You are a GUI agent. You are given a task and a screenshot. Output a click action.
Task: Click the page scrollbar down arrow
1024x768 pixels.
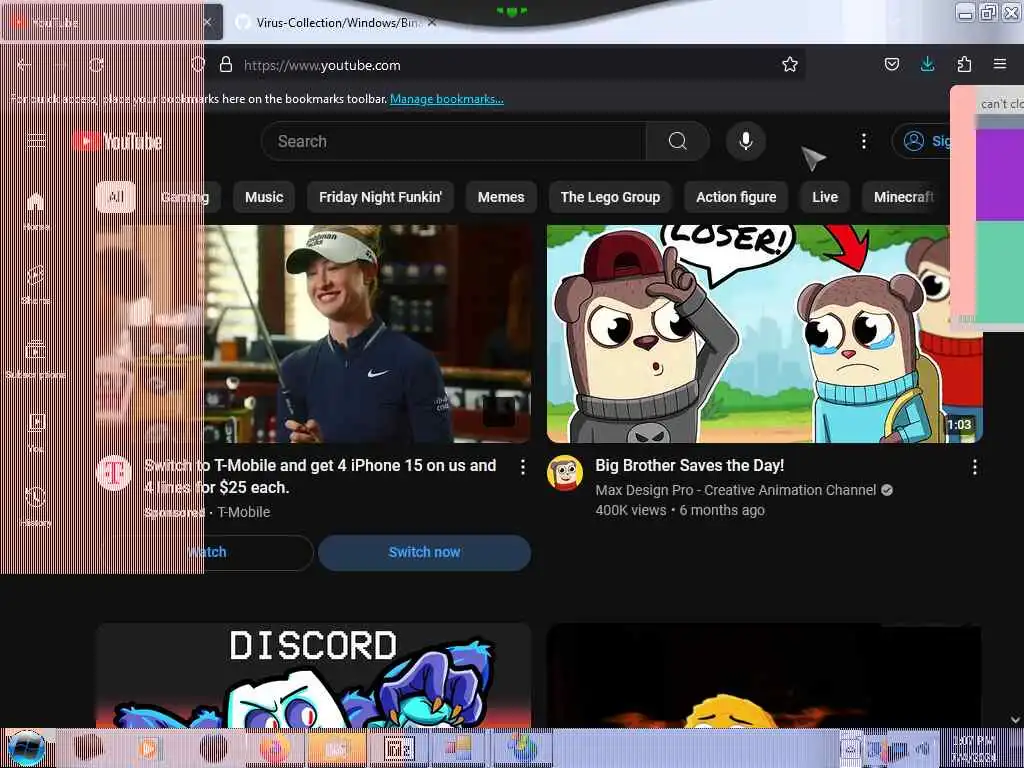coord(1015,720)
